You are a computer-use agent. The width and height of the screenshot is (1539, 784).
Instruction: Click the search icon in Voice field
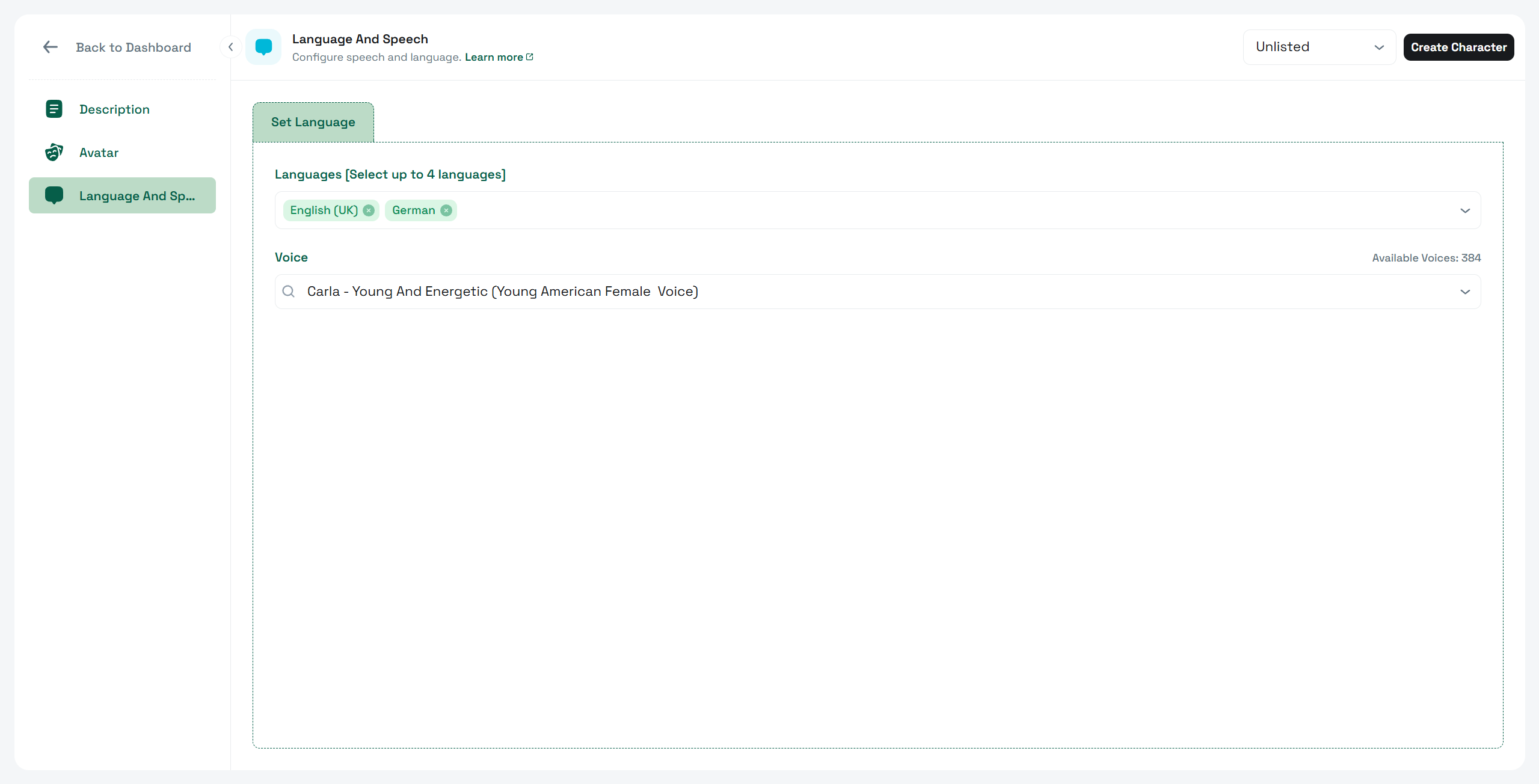pyautogui.click(x=289, y=292)
